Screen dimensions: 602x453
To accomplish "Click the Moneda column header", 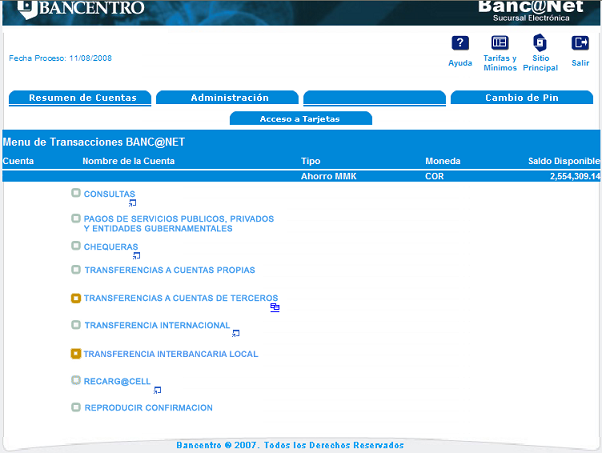I will pos(443,161).
